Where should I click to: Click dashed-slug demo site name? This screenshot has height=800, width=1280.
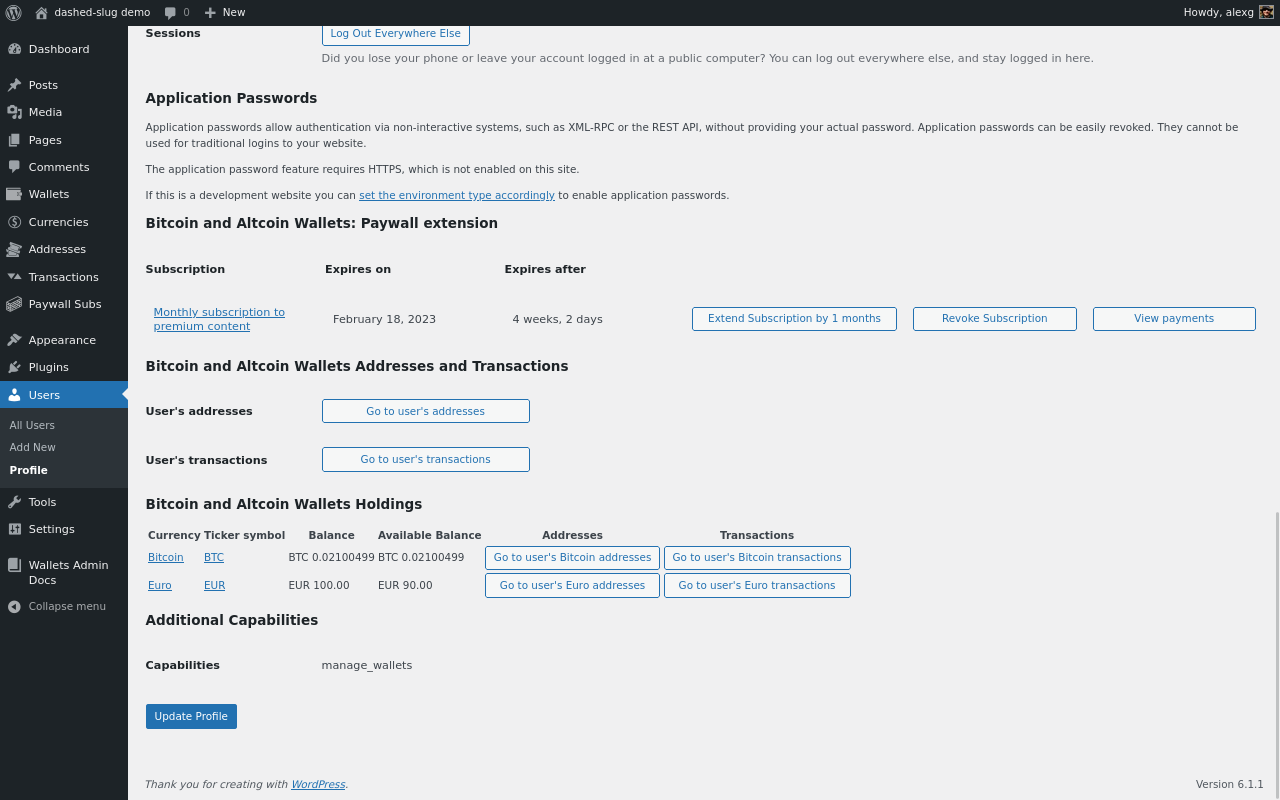[x=102, y=12]
